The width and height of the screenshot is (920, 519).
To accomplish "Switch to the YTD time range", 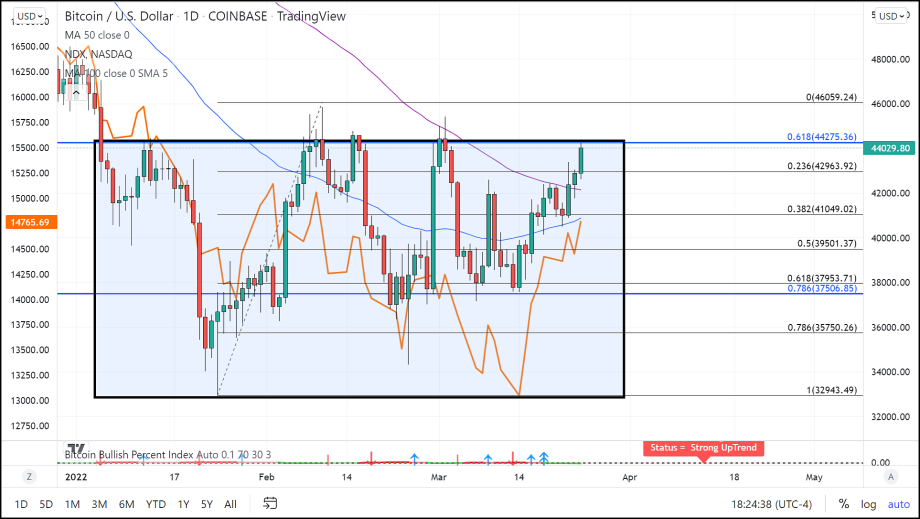I will point(155,504).
